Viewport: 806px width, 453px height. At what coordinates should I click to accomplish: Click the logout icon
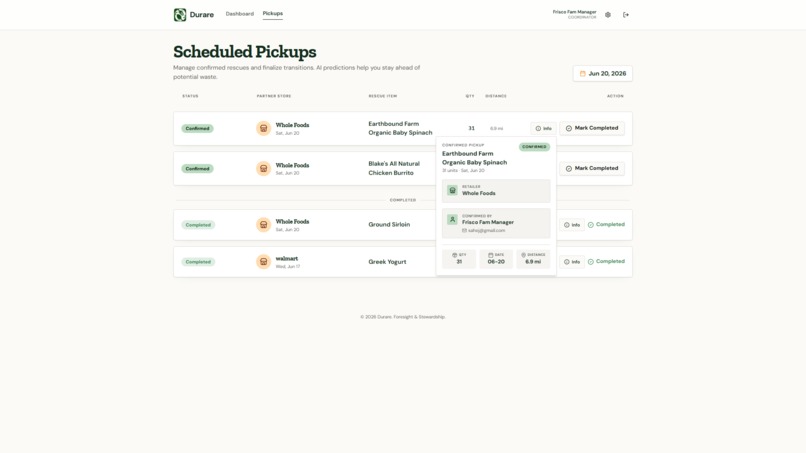click(x=626, y=15)
